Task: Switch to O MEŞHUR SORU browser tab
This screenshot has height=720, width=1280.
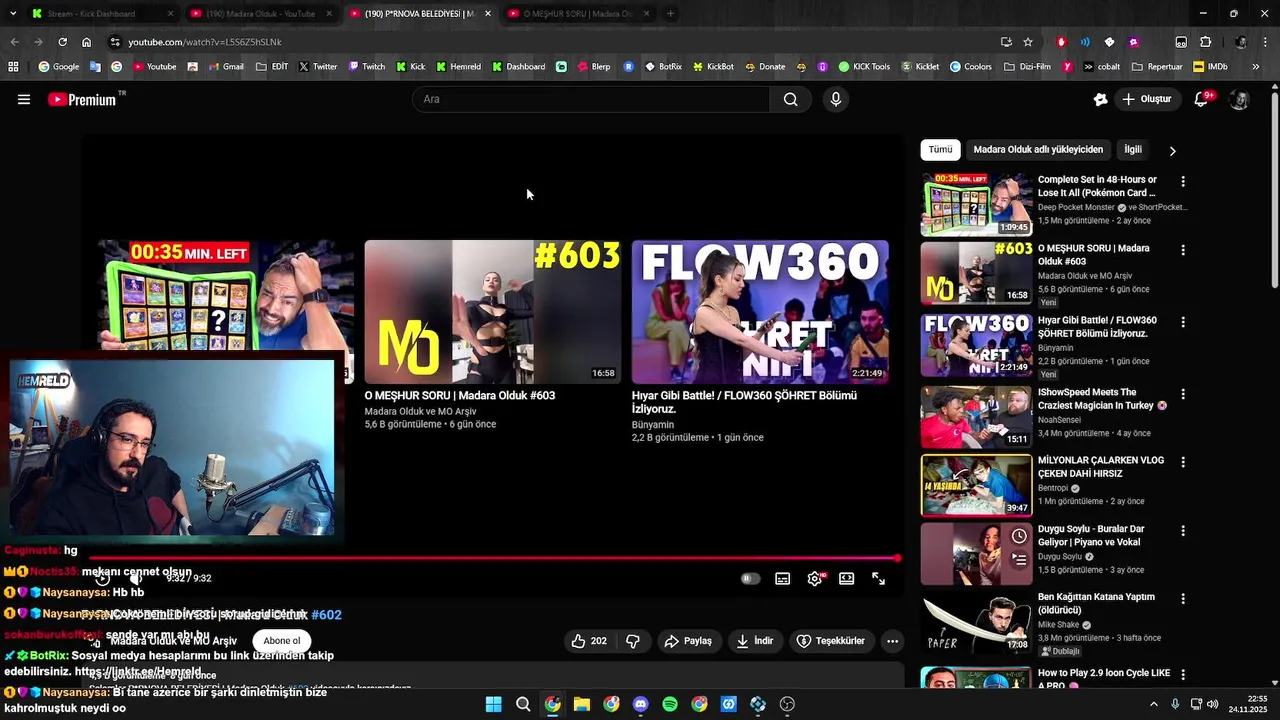Action: click(x=578, y=14)
